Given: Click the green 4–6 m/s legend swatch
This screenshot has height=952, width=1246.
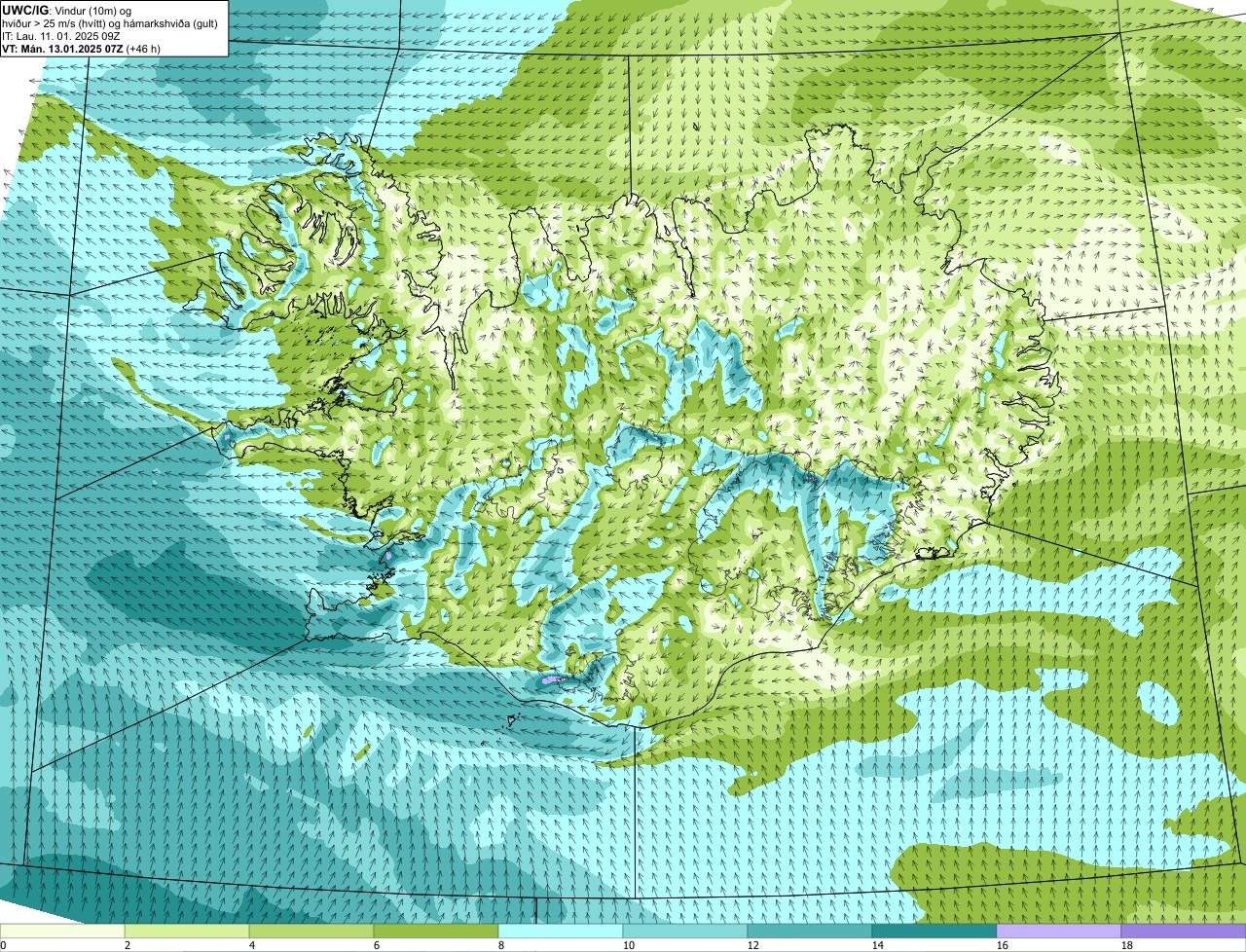Looking at the screenshot, I should (x=311, y=932).
